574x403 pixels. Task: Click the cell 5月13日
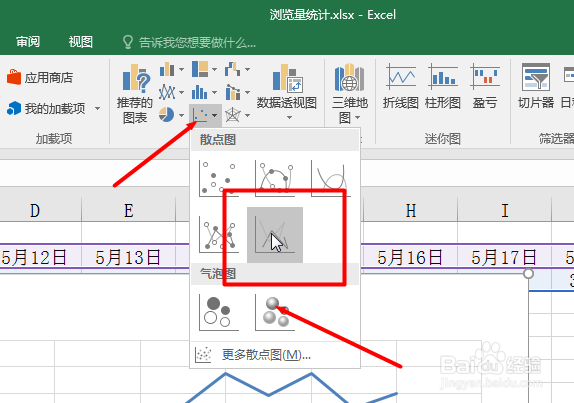point(128,257)
